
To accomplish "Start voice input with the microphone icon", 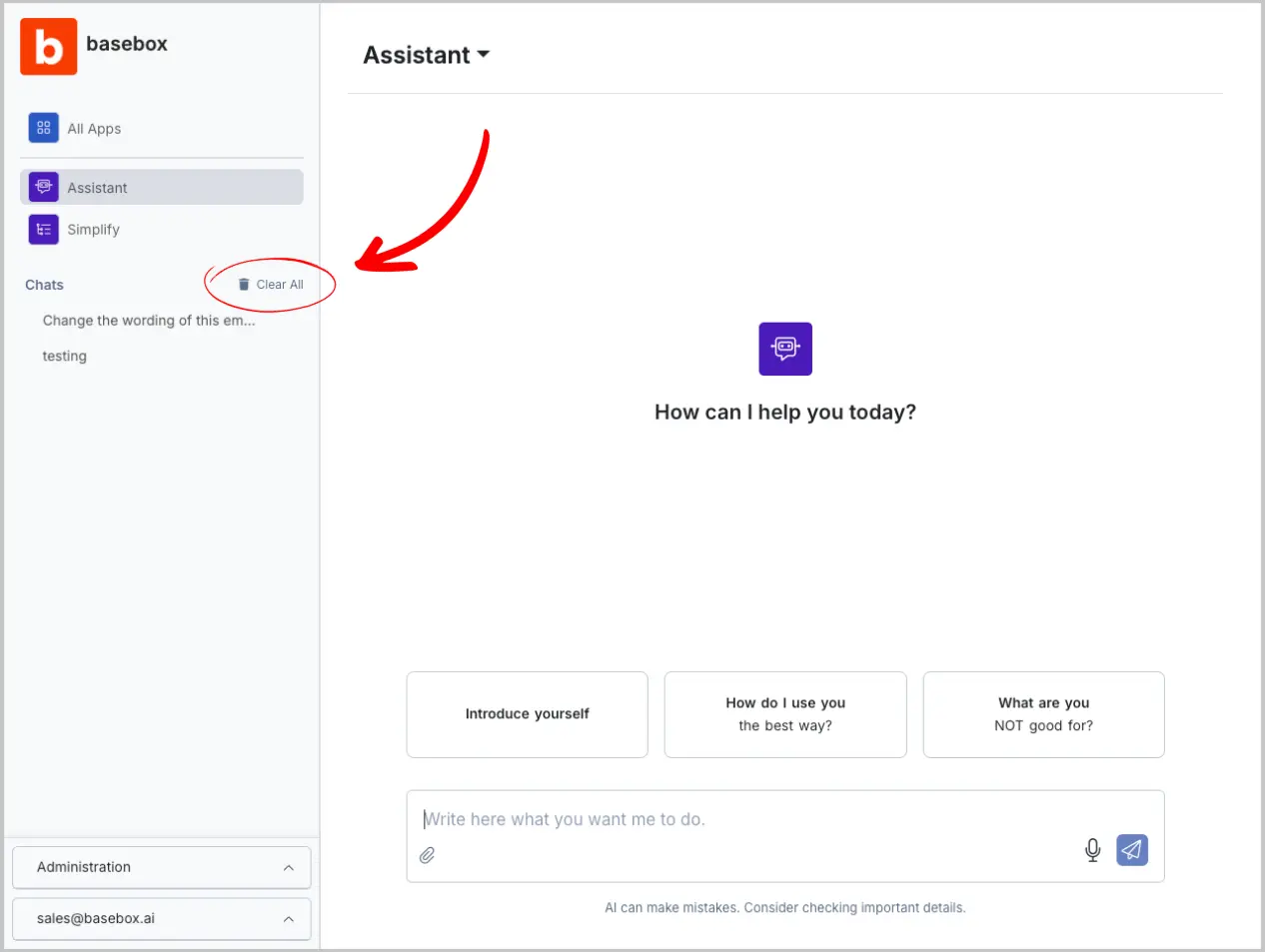I will 1092,850.
